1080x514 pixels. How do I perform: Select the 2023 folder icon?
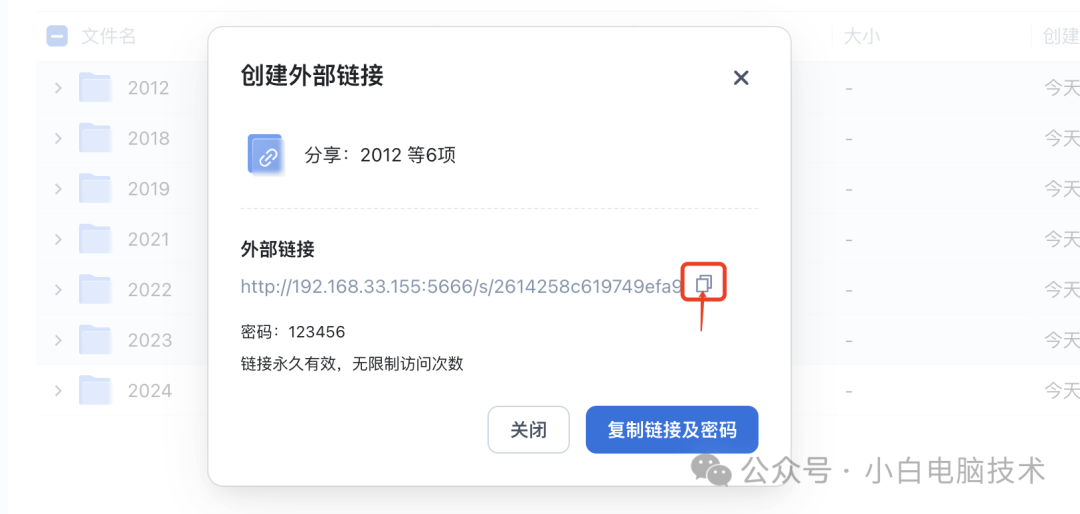95,340
